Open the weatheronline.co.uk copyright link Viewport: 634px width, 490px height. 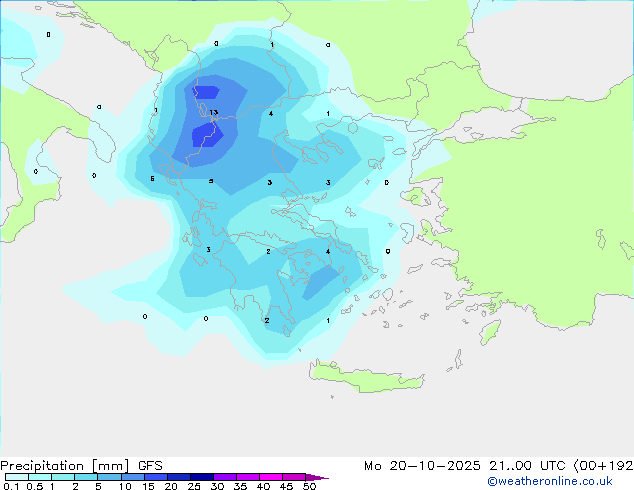[x=549, y=481]
